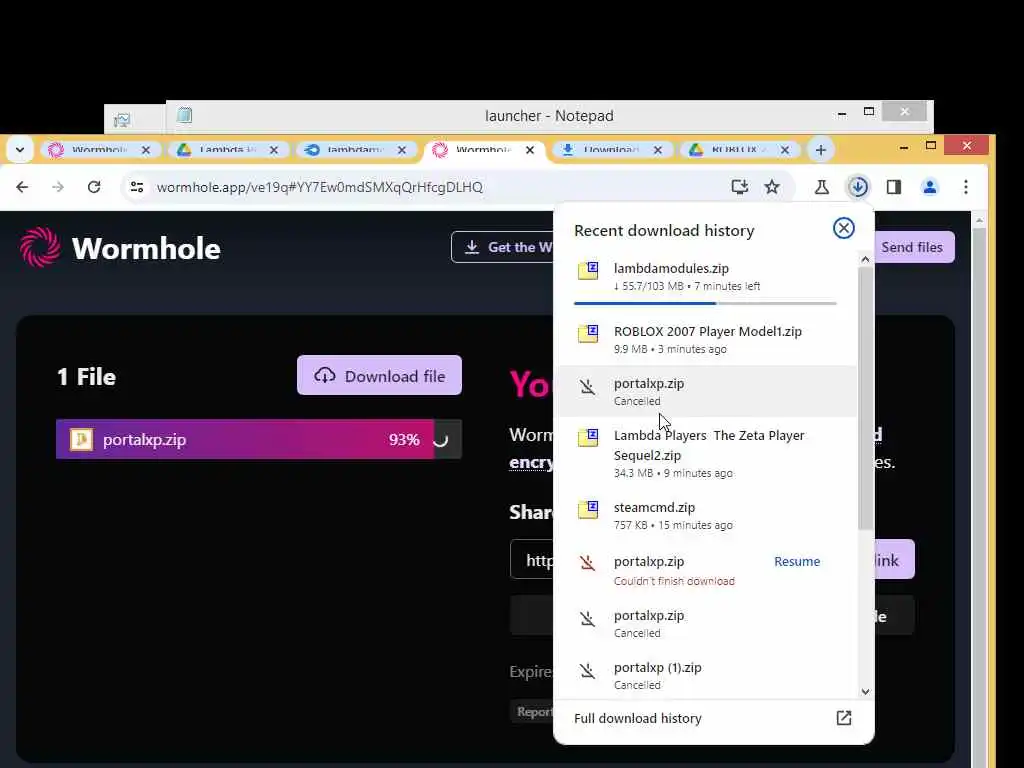Open the tab search dropdown arrow
Viewport: 1024px width, 768px height.
pos(20,150)
